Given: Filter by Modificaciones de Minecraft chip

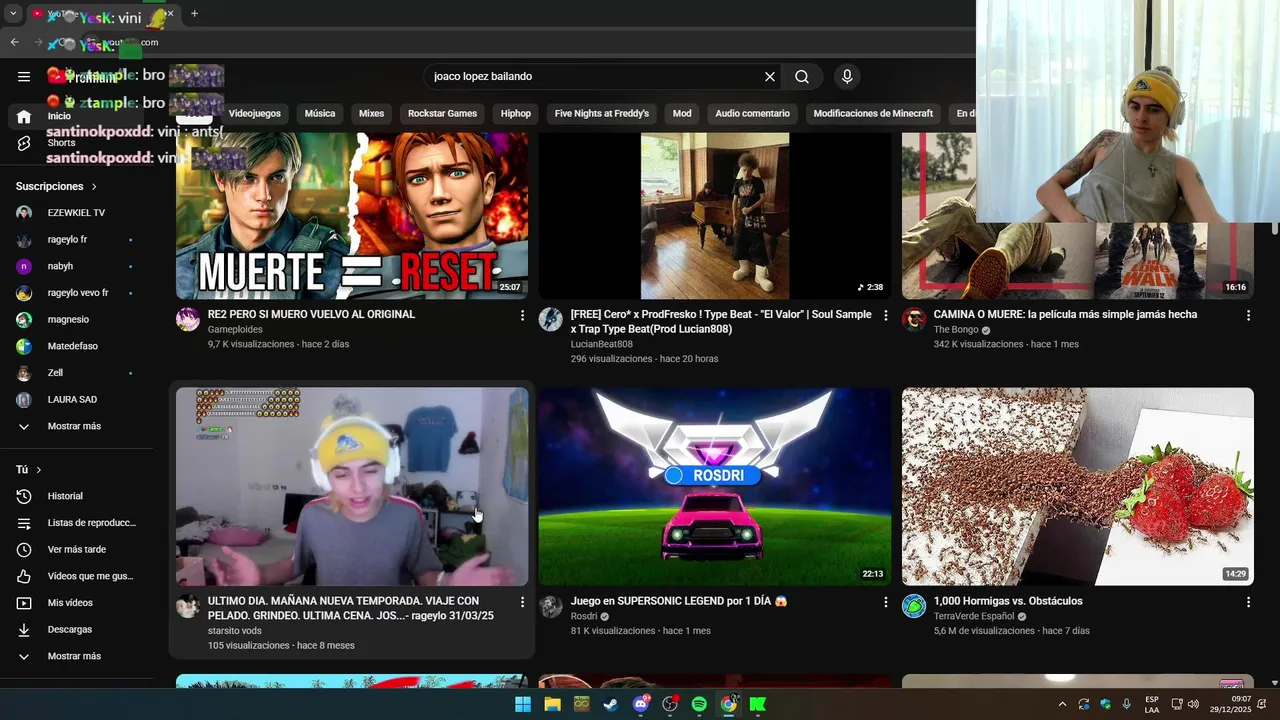Looking at the screenshot, I should point(873,114).
